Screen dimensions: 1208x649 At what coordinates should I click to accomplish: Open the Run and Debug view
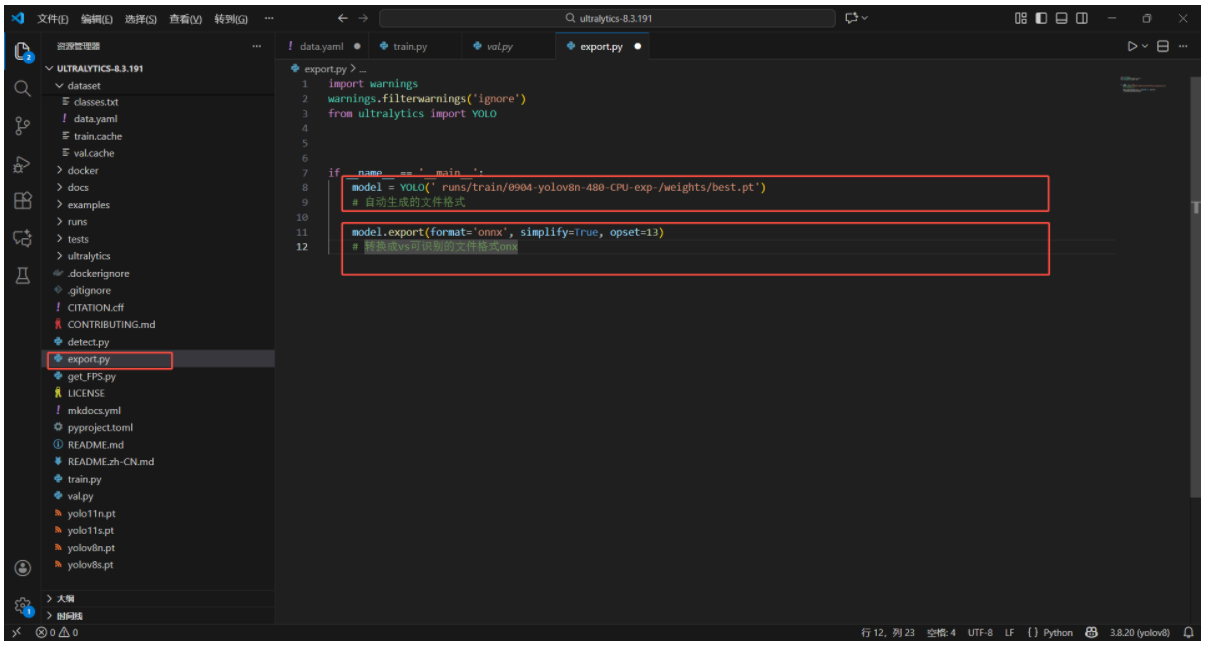(x=22, y=164)
